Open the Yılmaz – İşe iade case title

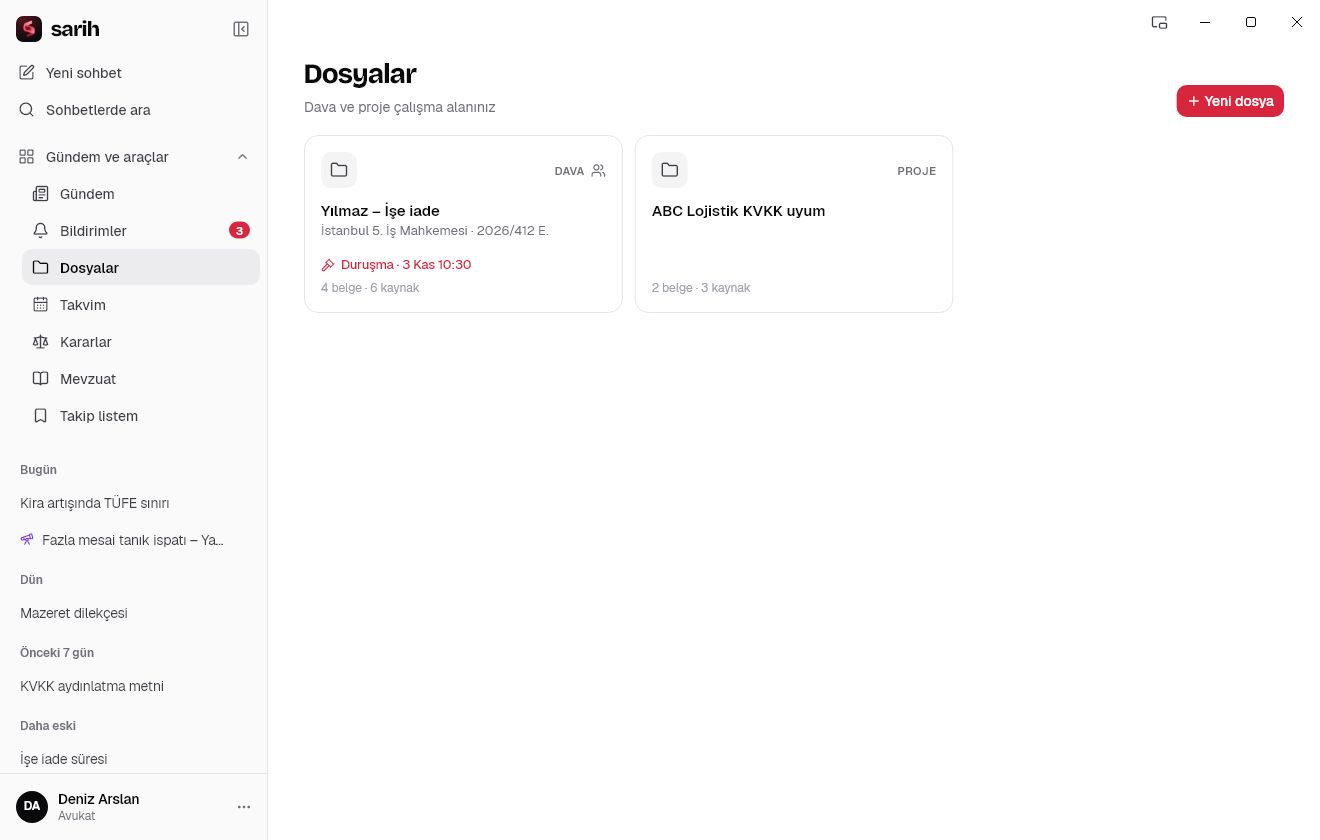tap(380, 211)
